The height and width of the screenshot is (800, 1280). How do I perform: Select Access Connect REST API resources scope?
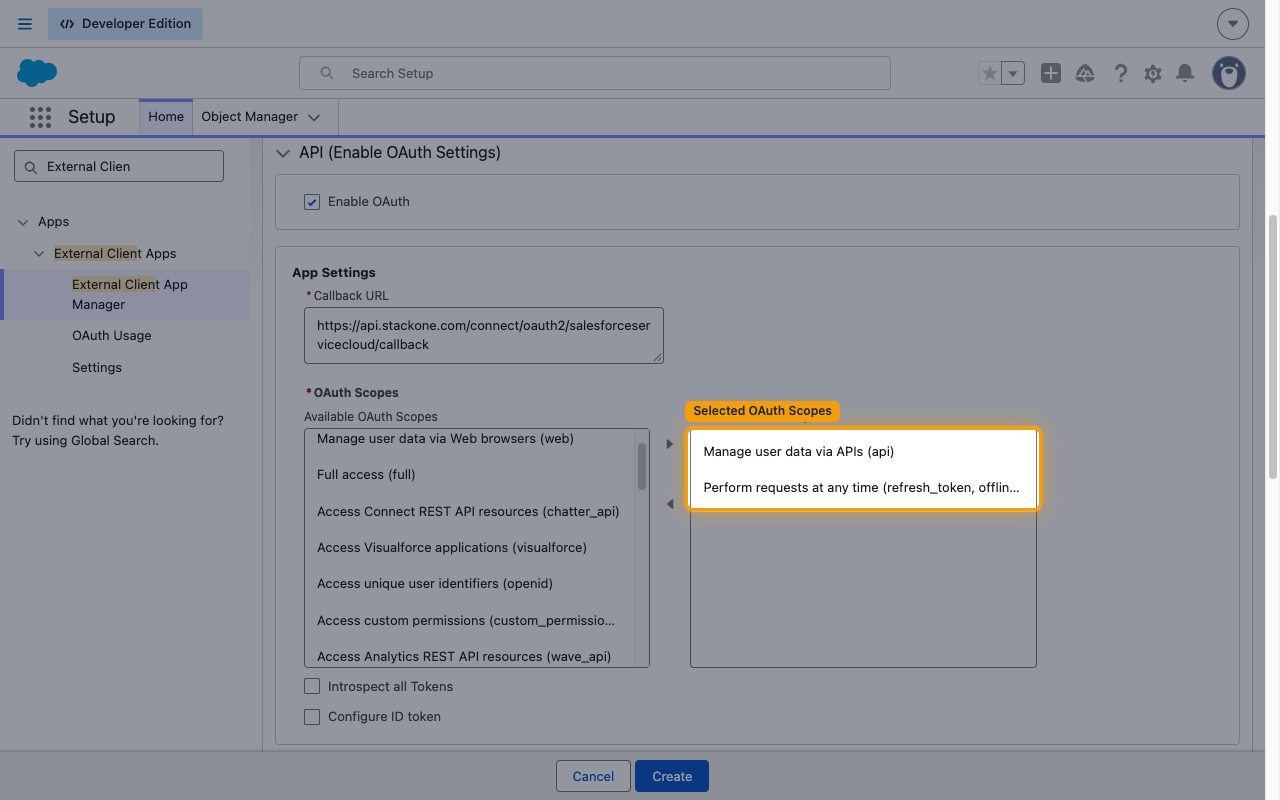(470, 511)
